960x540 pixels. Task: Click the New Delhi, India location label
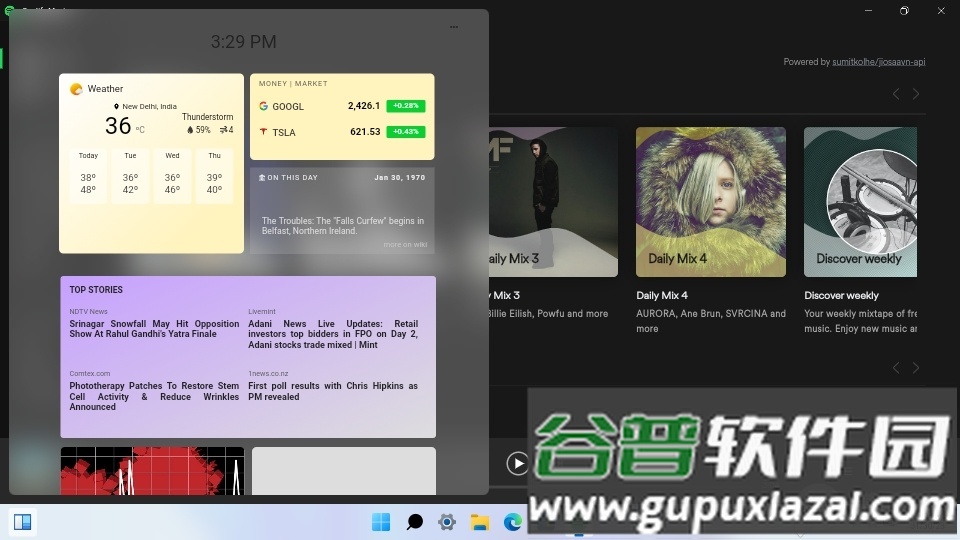(145, 107)
